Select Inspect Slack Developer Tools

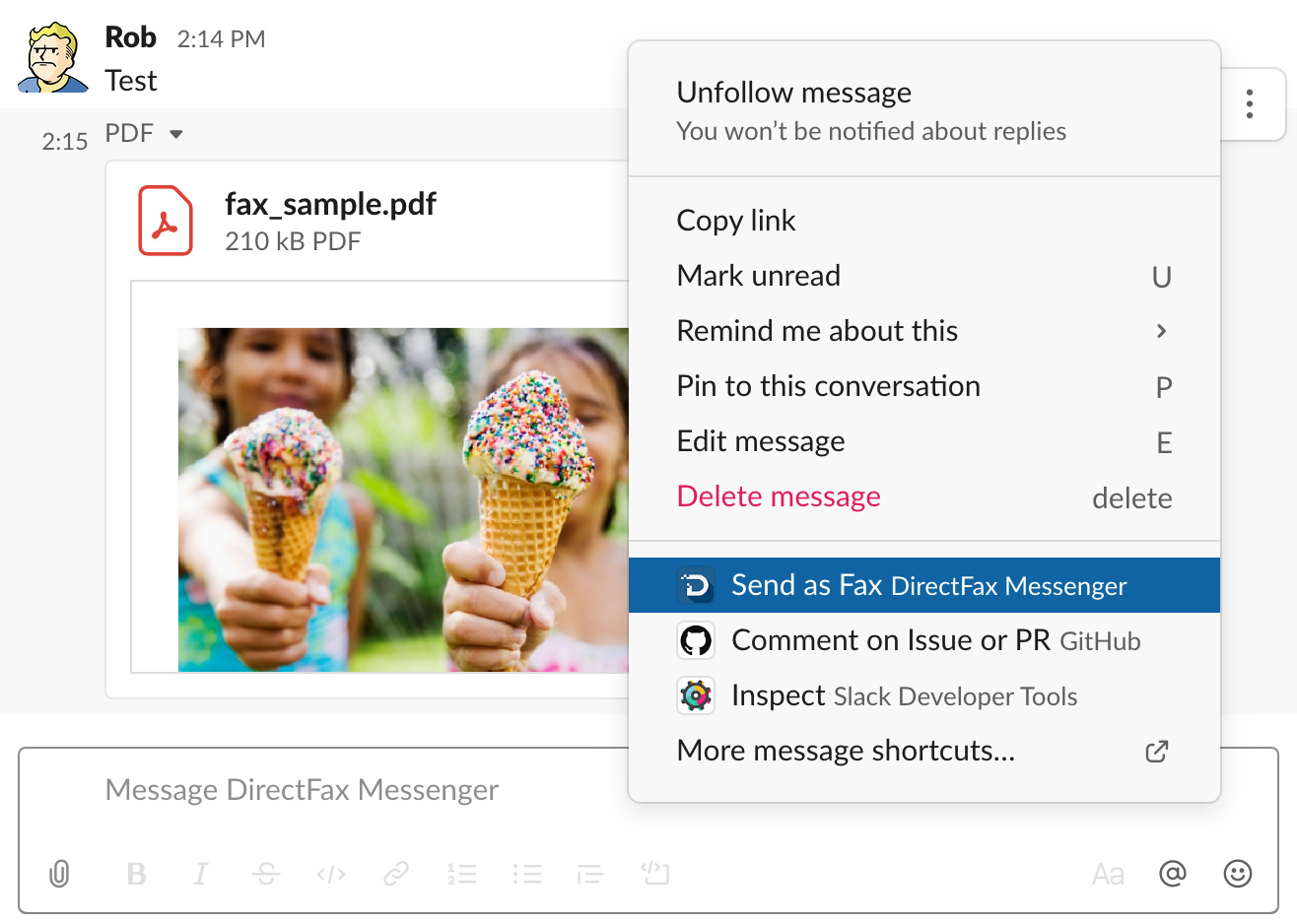(924, 695)
